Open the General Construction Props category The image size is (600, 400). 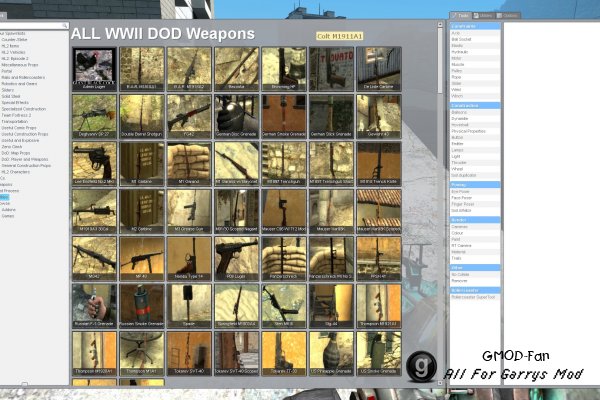click(x=26, y=166)
